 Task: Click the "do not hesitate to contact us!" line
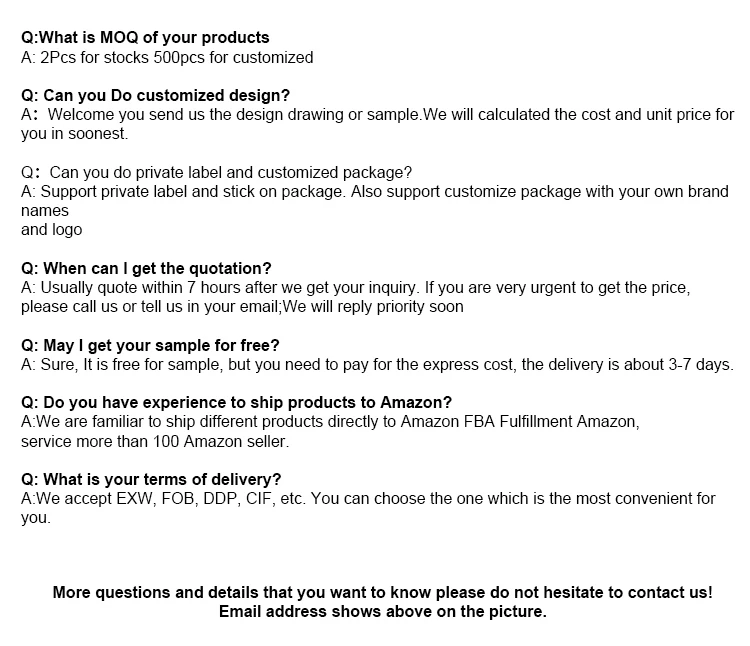382,592
